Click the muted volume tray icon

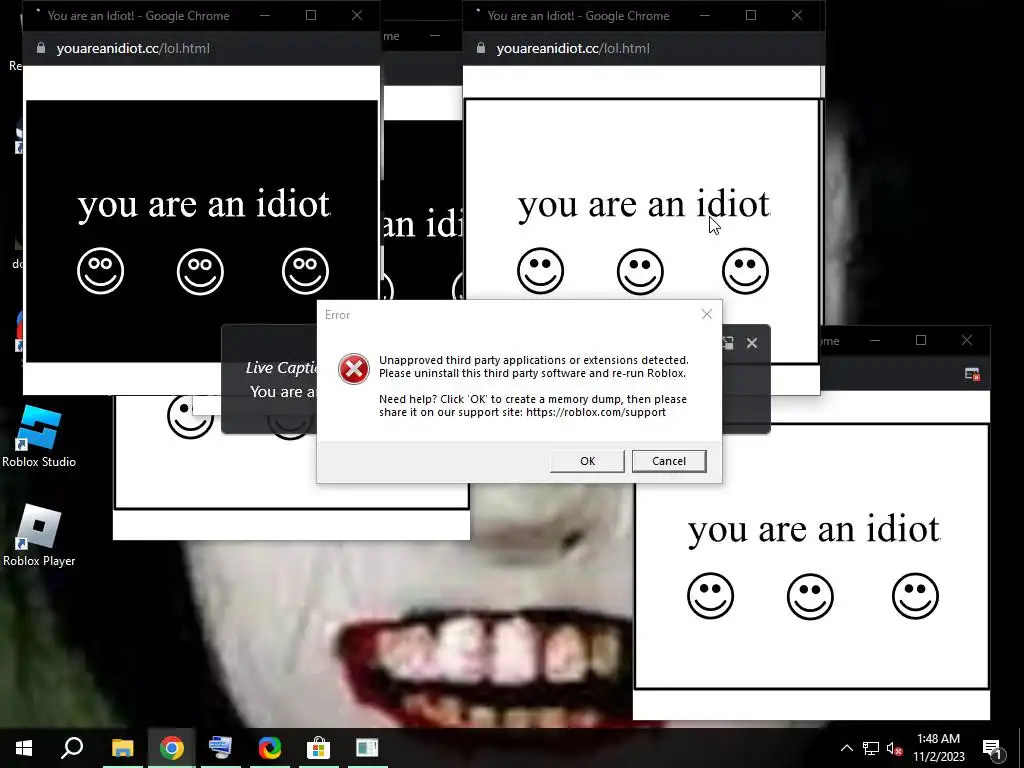coord(894,748)
